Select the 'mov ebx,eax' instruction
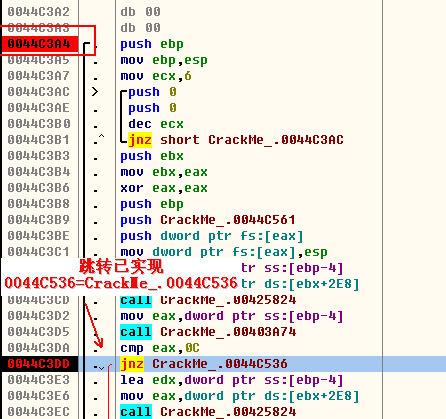 pos(164,172)
